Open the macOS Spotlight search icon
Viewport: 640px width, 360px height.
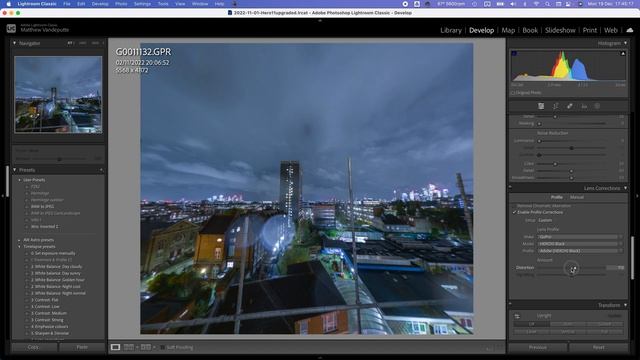547,4
